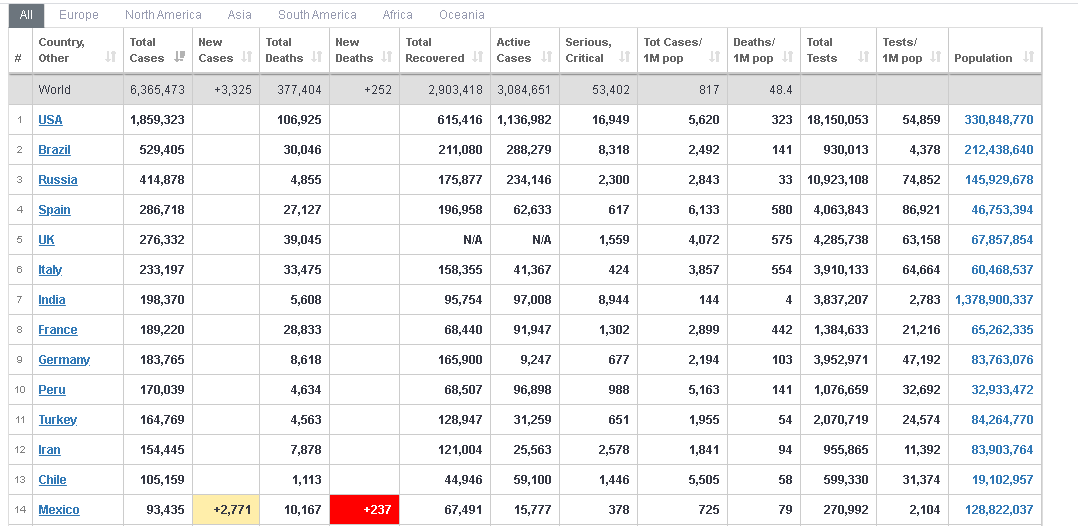Sort by New Cases arrow icon
Viewport: 1078px width, 526px height.
click(248, 57)
